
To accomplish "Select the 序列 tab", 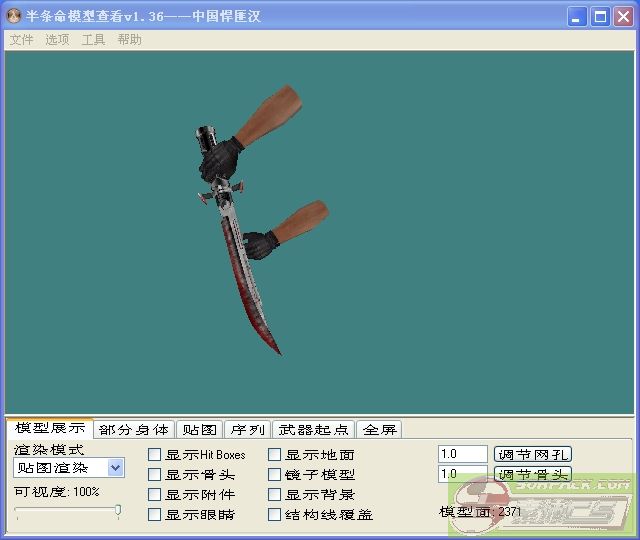I will click(247, 430).
